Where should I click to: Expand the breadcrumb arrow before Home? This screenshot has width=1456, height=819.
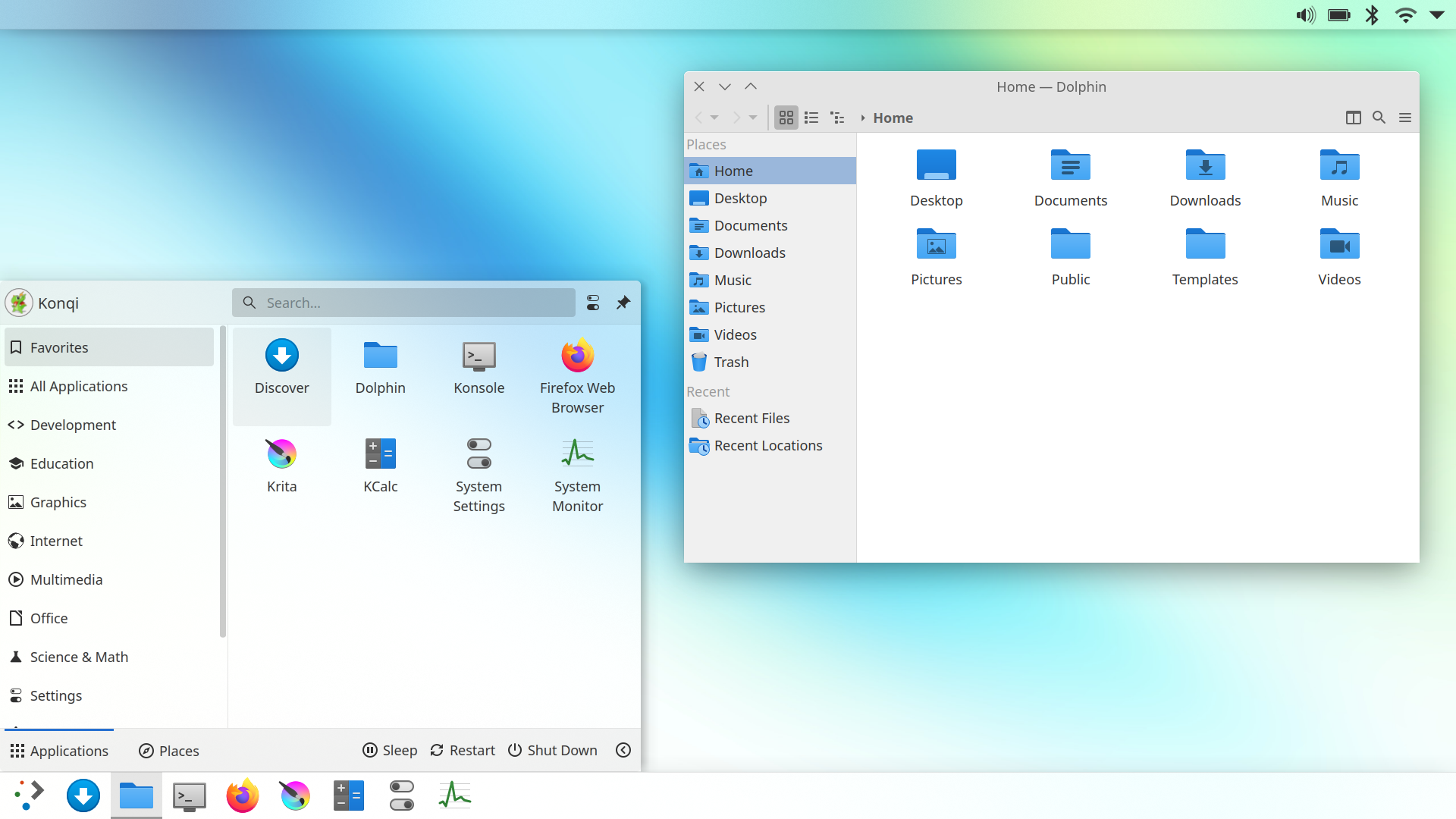pyautogui.click(x=863, y=118)
